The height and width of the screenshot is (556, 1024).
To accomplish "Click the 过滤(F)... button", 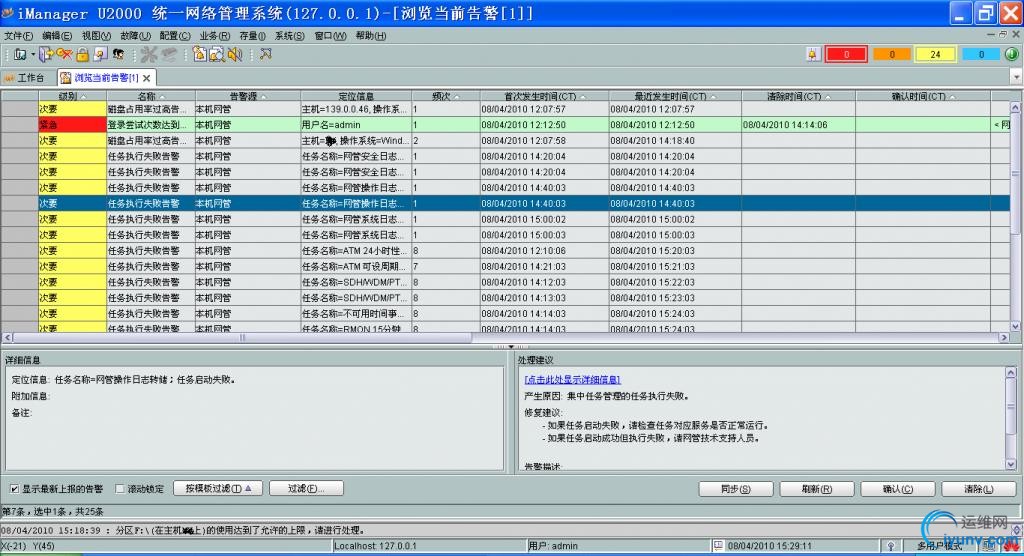I will point(306,488).
